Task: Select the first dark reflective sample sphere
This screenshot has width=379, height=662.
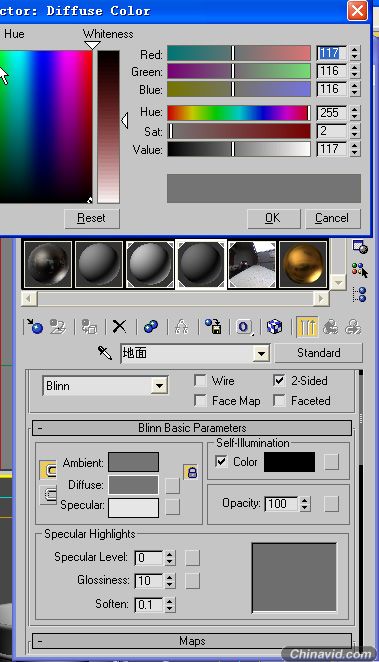Action: pos(48,264)
